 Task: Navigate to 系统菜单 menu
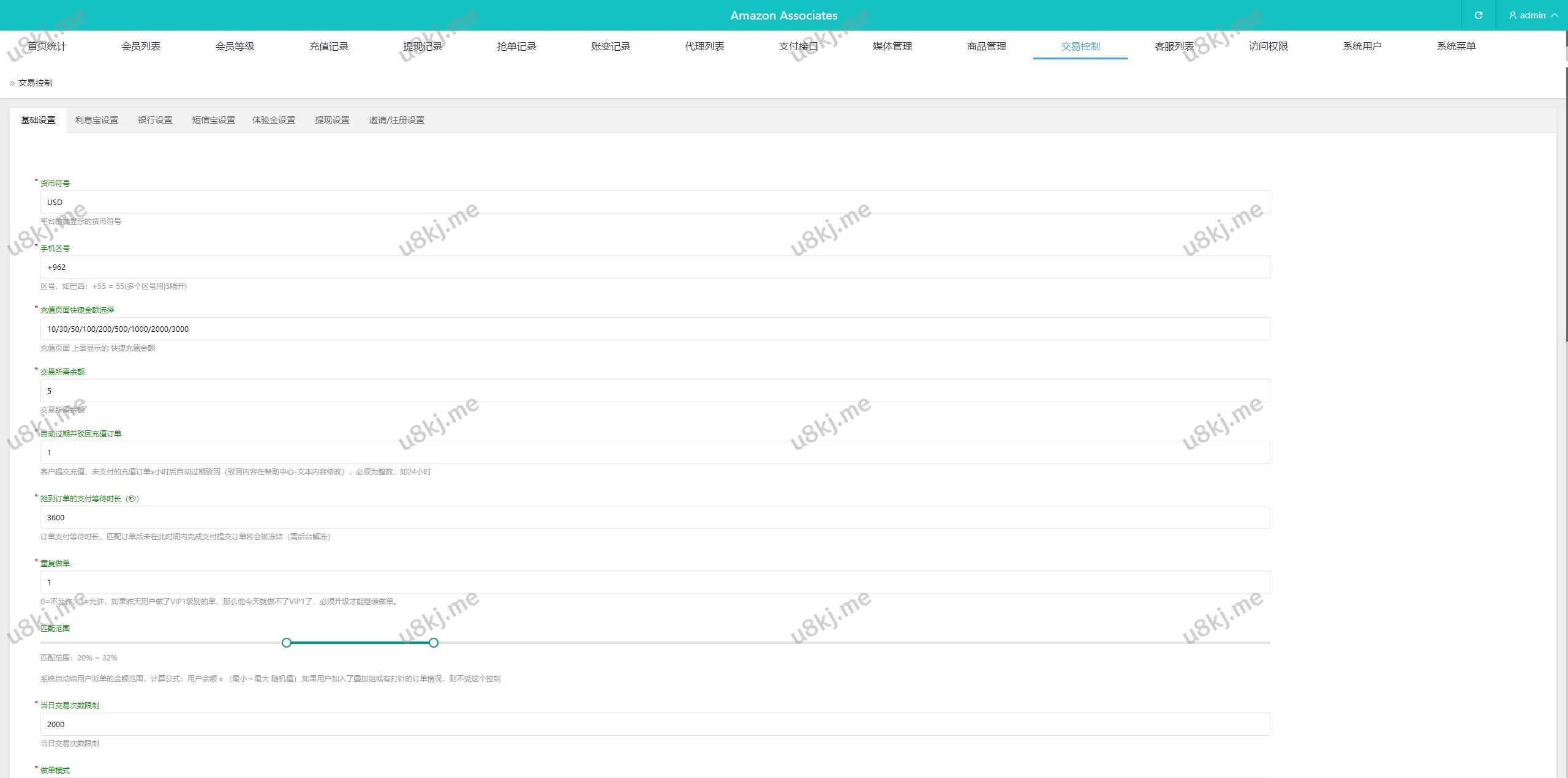click(x=1456, y=47)
